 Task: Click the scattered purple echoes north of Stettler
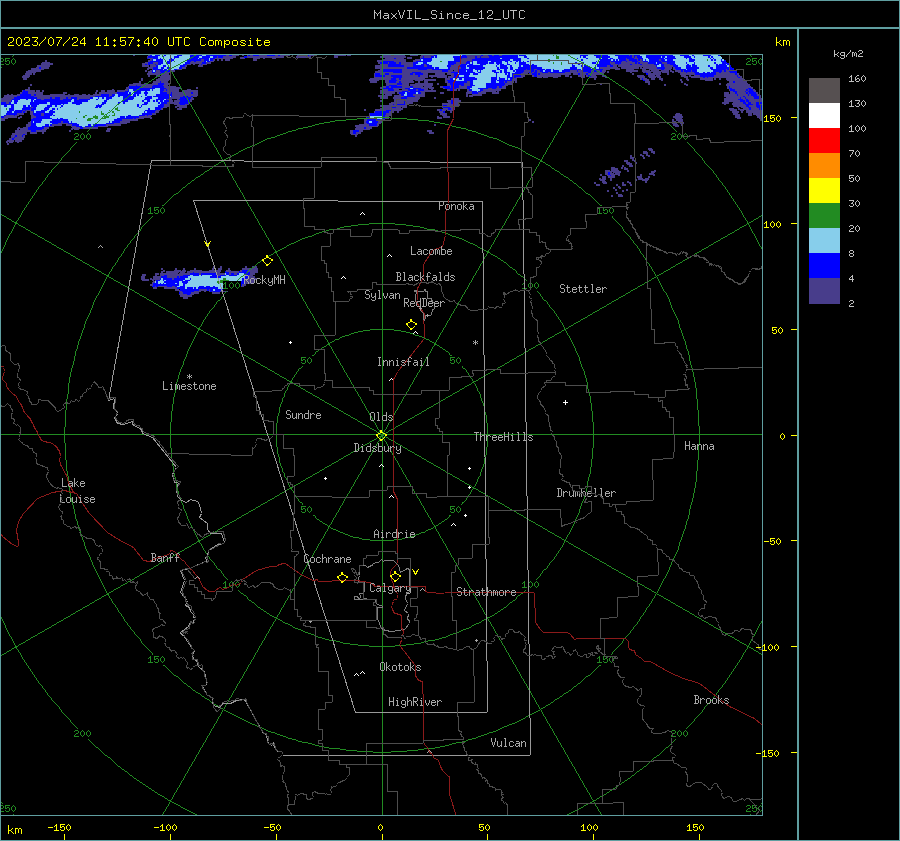pos(624,172)
